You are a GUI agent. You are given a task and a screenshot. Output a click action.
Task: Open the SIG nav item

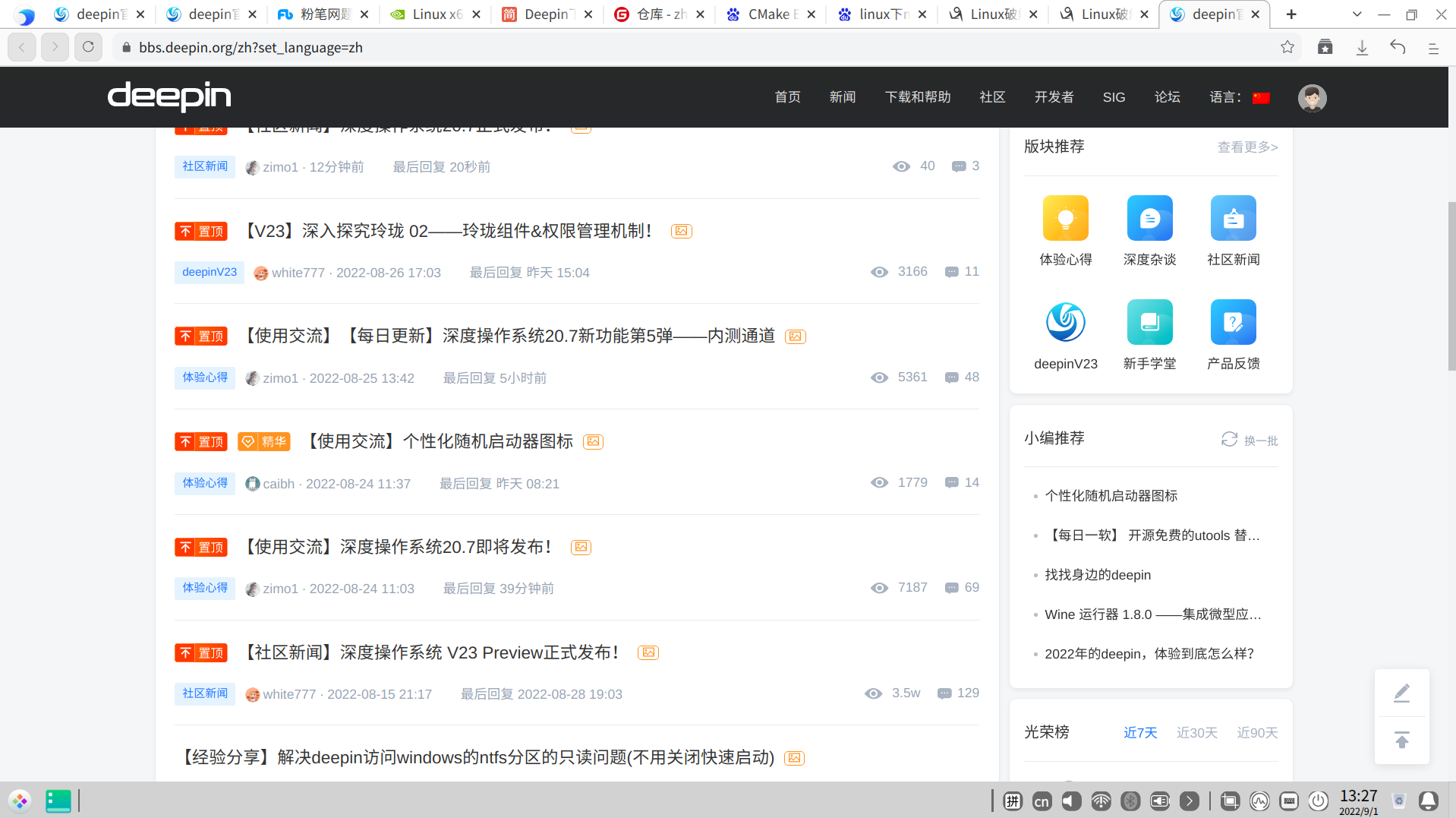click(x=1114, y=97)
